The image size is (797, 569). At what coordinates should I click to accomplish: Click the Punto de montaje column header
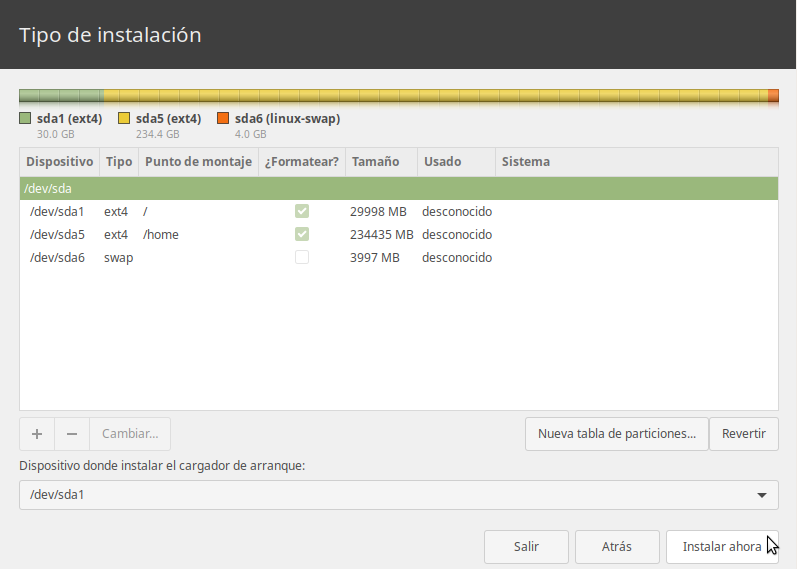(198, 162)
